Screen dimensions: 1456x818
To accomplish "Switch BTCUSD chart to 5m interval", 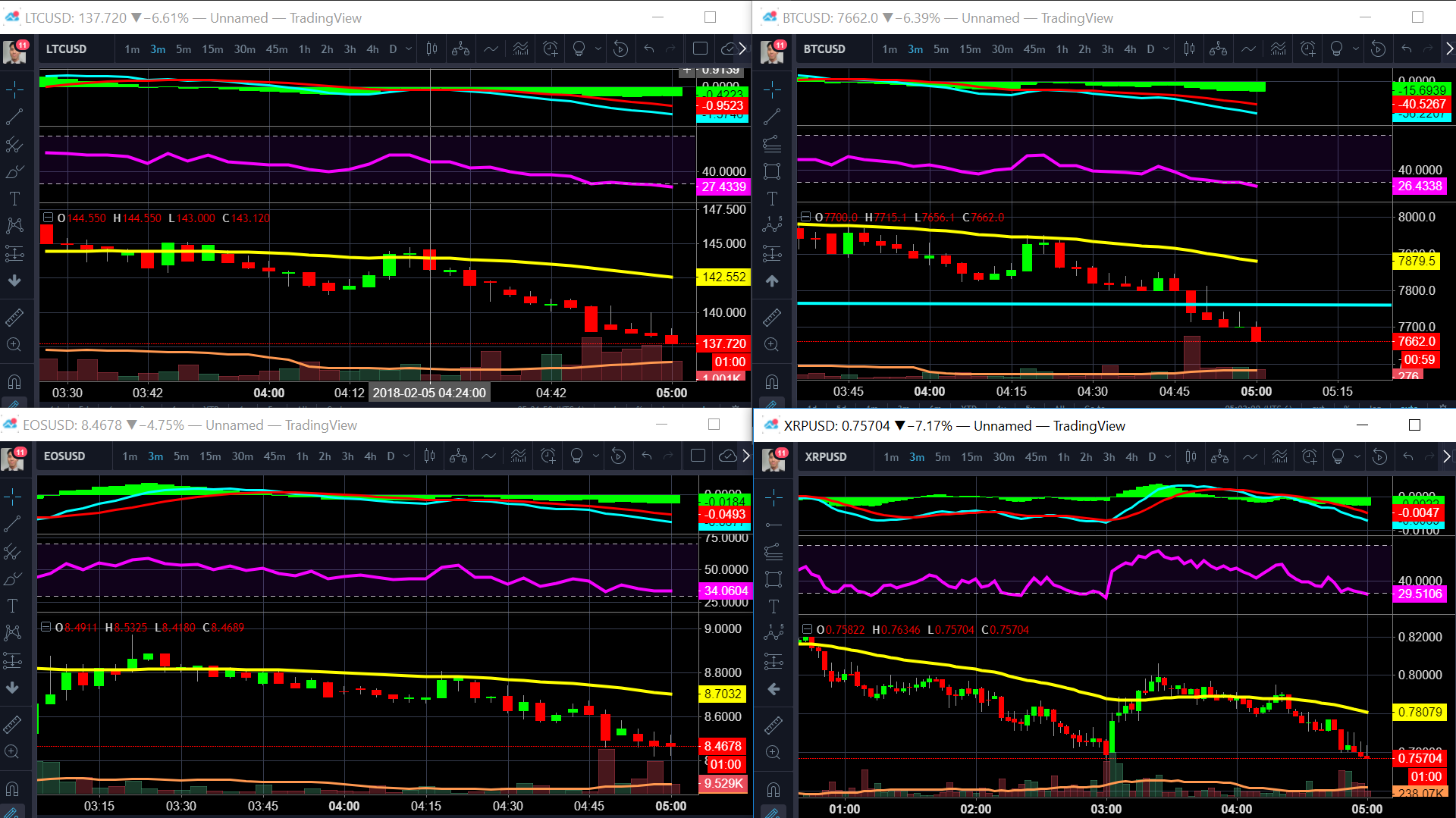I will pyautogui.click(x=941, y=49).
